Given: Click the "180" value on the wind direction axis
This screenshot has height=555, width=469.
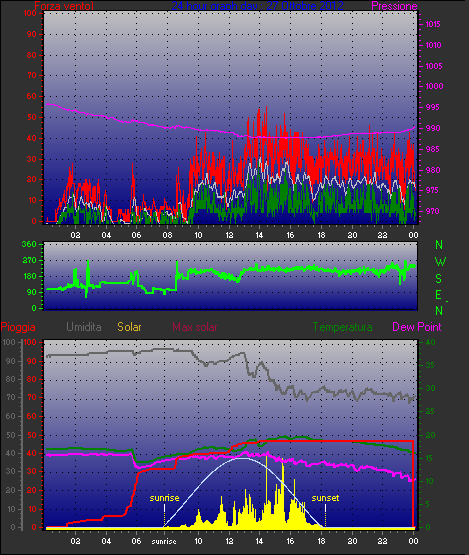Looking at the screenshot, I should point(29,276).
